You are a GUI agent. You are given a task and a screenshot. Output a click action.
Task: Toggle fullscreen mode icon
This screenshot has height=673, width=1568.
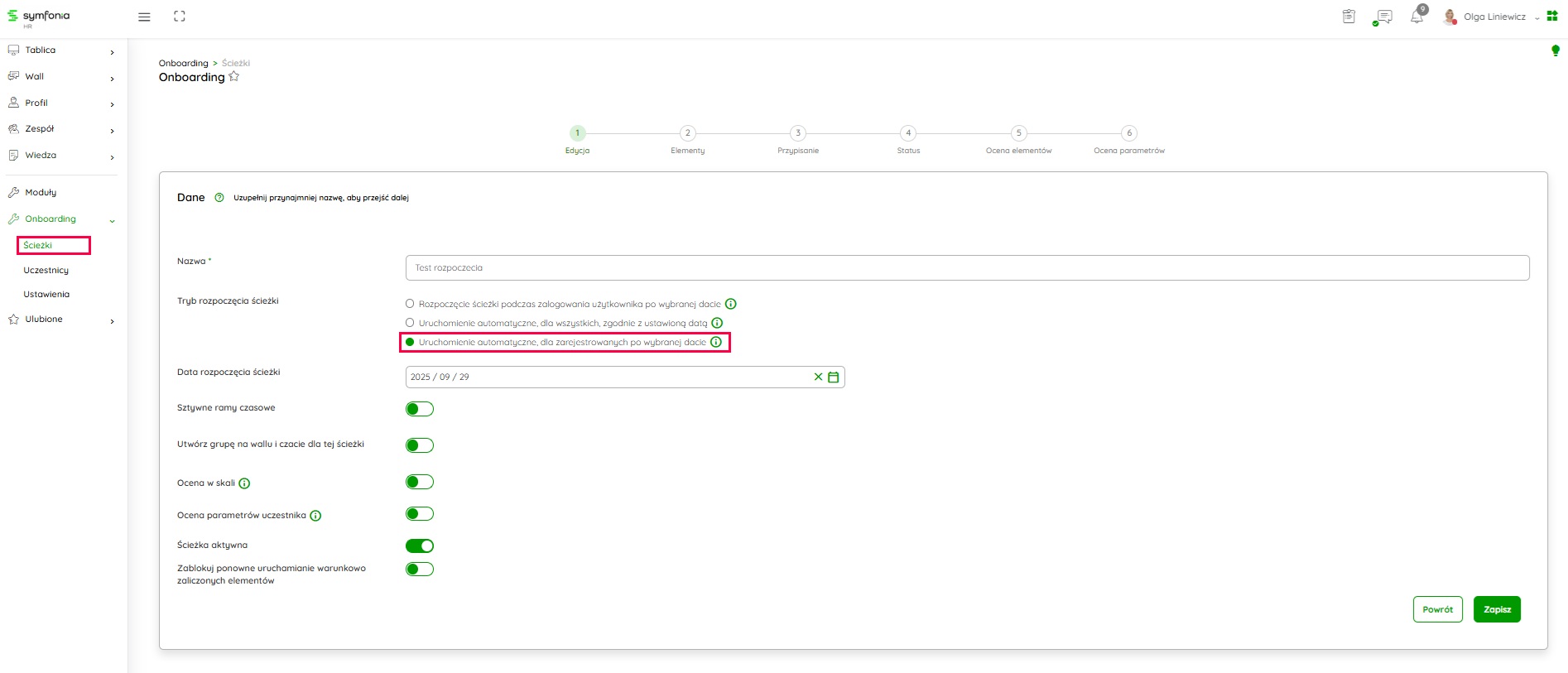click(x=180, y=17)
